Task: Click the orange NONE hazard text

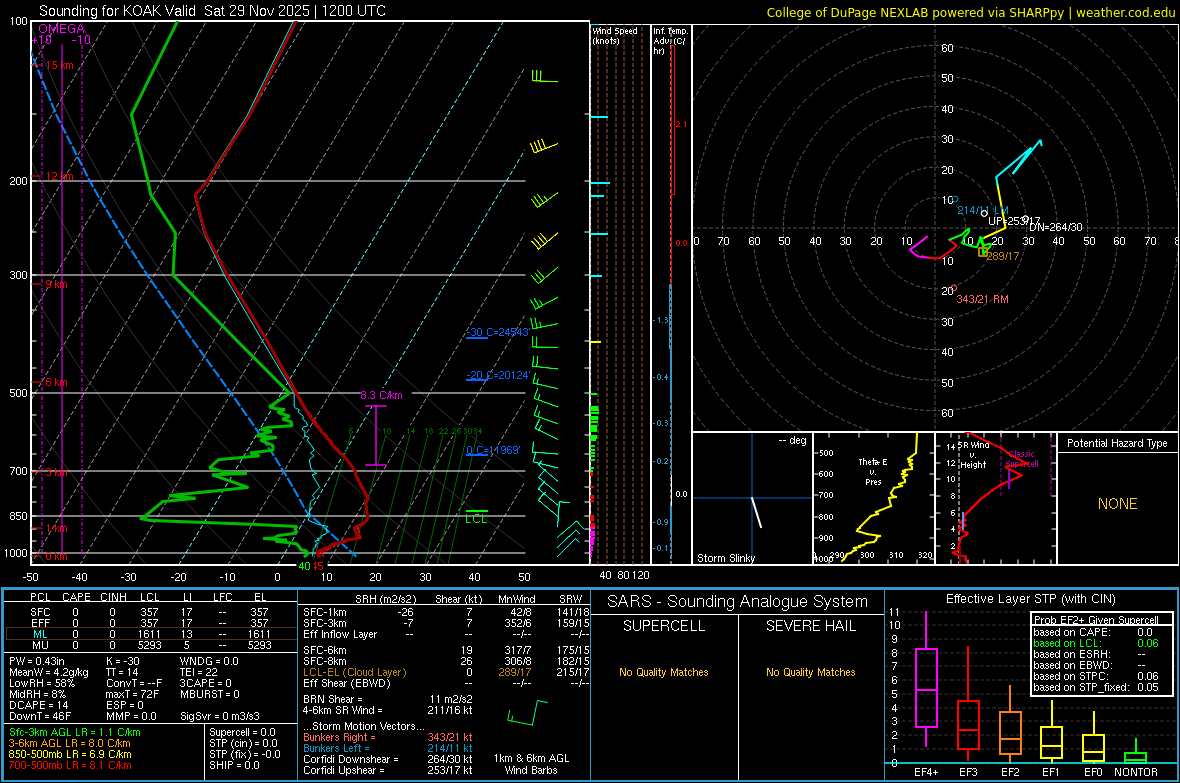Action: coord(1117,504)
